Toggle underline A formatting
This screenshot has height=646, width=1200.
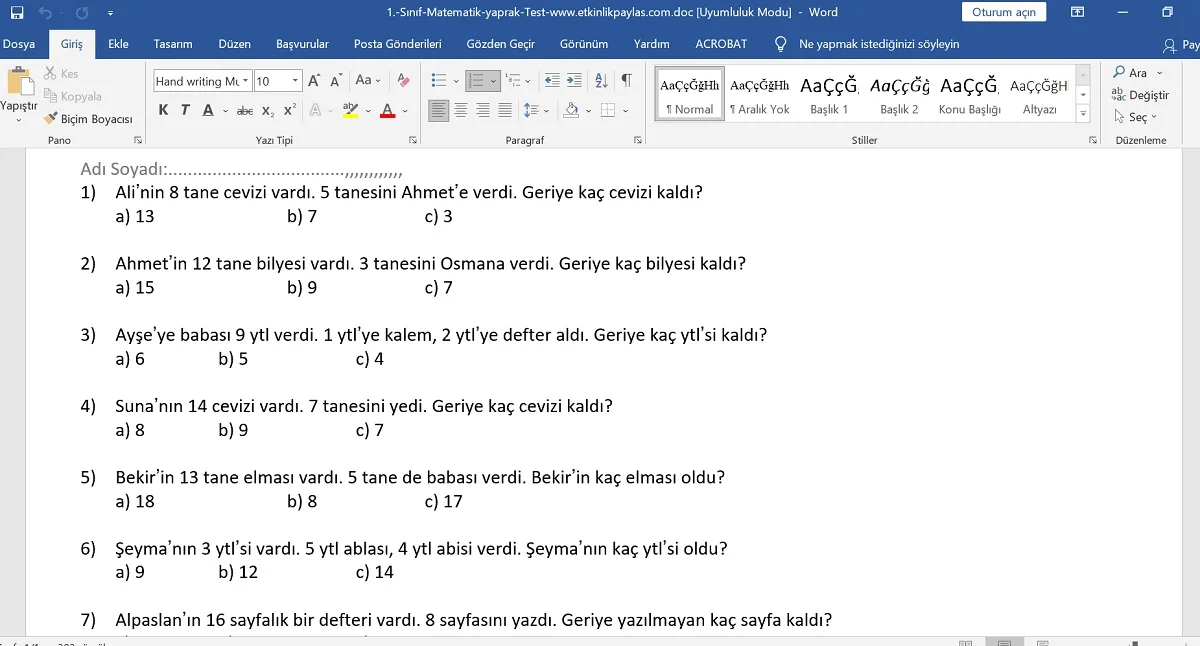208,111
